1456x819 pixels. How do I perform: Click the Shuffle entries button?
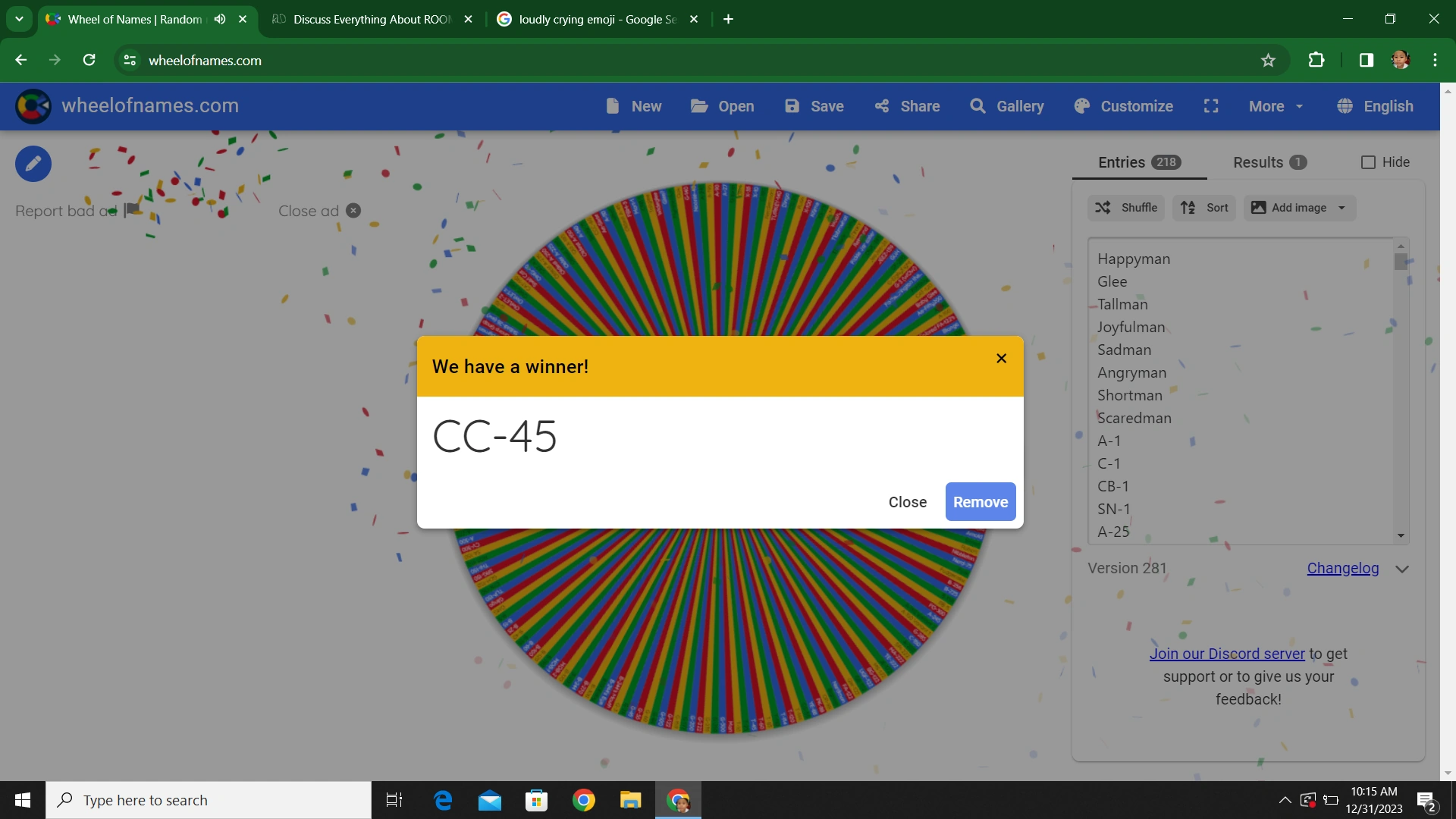(1126, 208)
